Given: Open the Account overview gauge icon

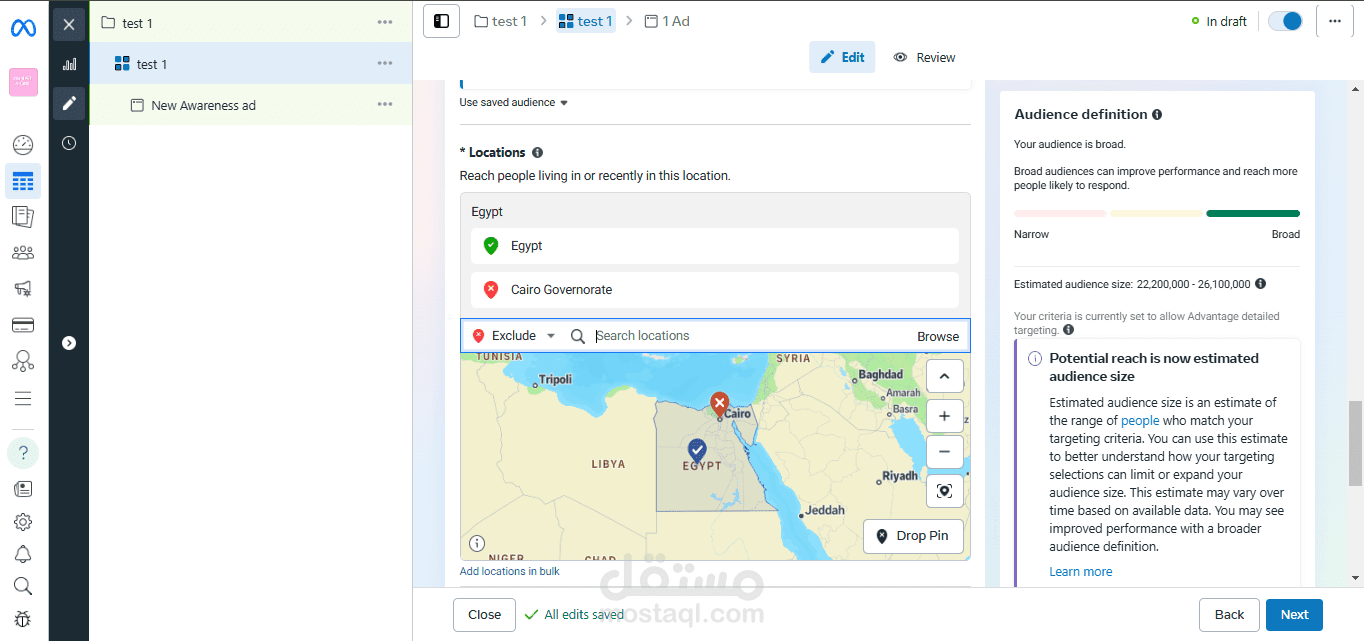Looking at the screenshot, I should [x=23, y=145].
